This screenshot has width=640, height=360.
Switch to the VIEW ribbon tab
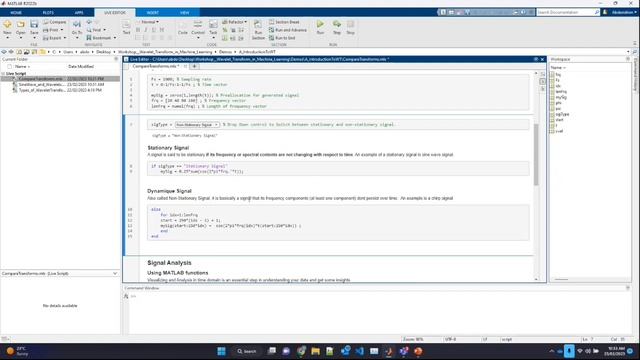coord(184,13)
